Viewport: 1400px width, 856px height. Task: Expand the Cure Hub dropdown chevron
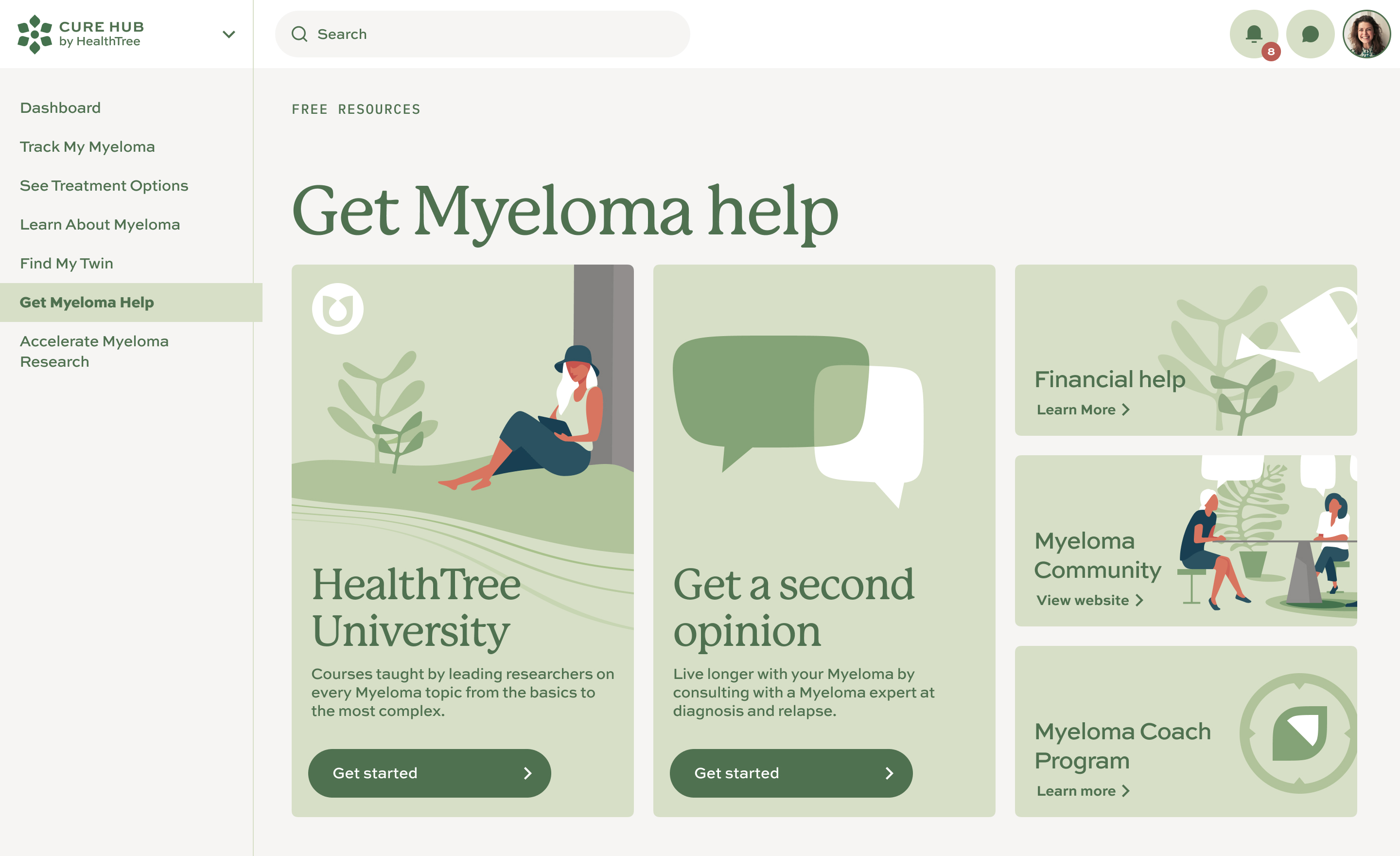[x=228, y=34]
